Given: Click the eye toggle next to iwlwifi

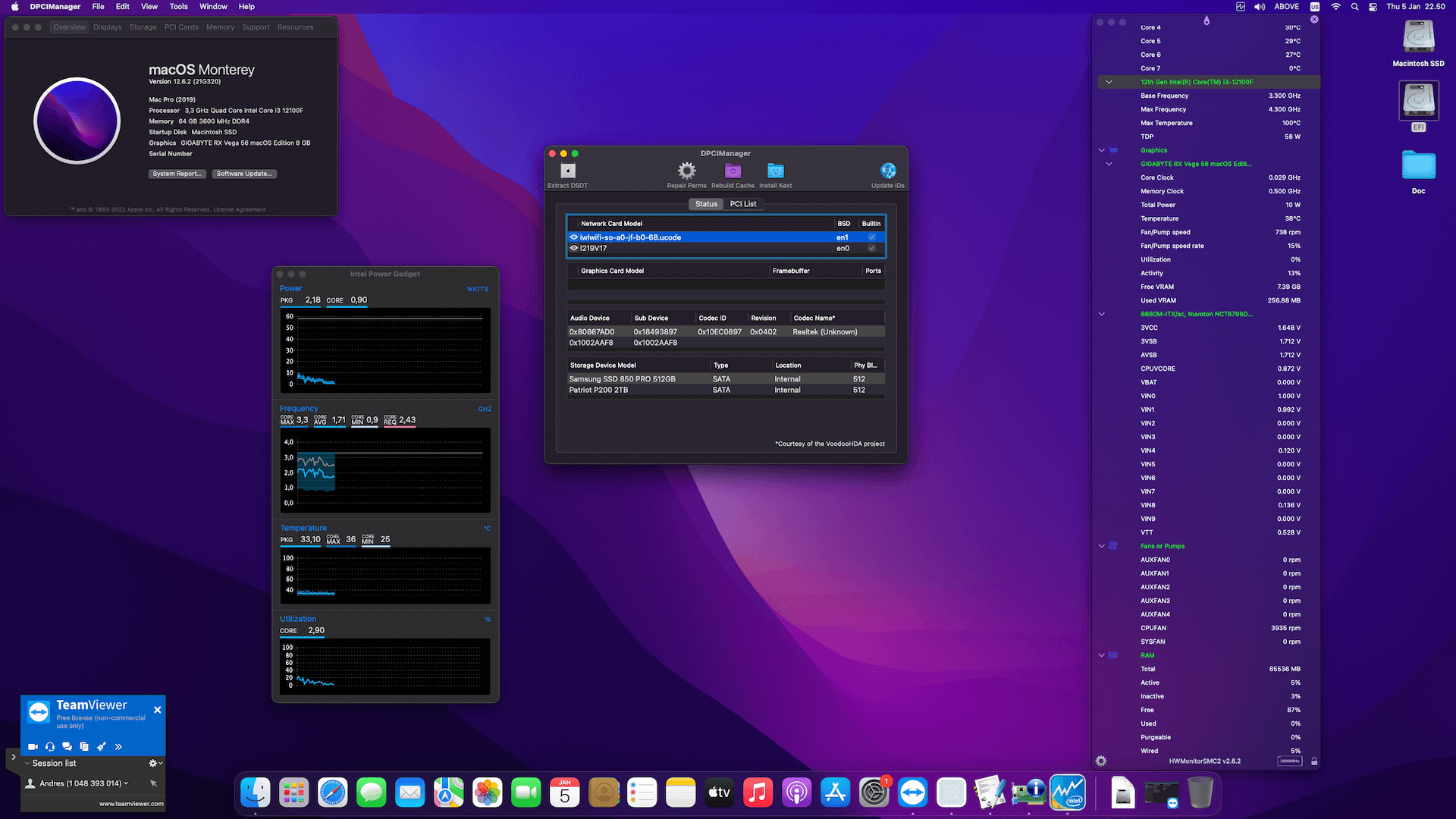Looking at the screenshot, I should [x=574, y=237].
